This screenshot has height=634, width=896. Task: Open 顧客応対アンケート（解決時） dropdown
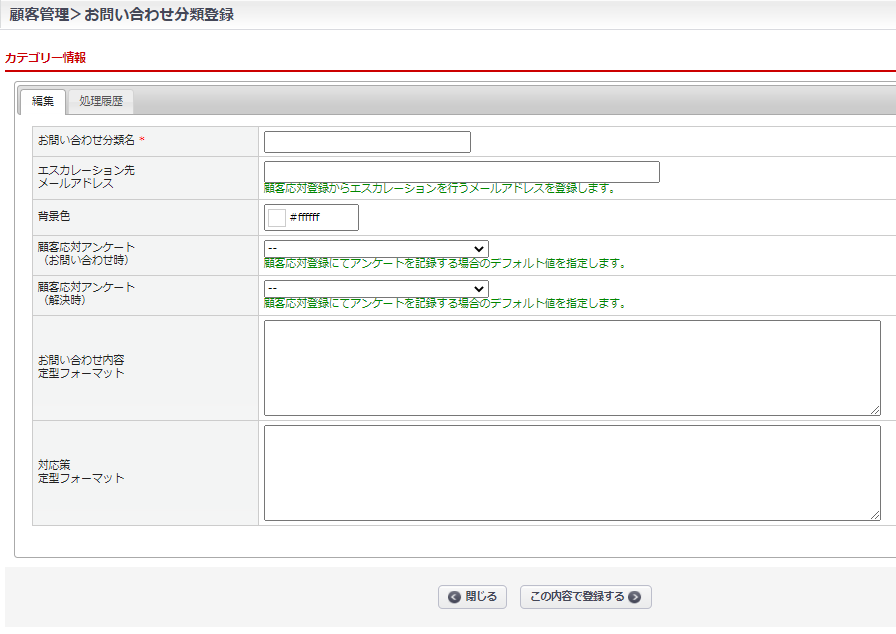[x=376, y=289]
